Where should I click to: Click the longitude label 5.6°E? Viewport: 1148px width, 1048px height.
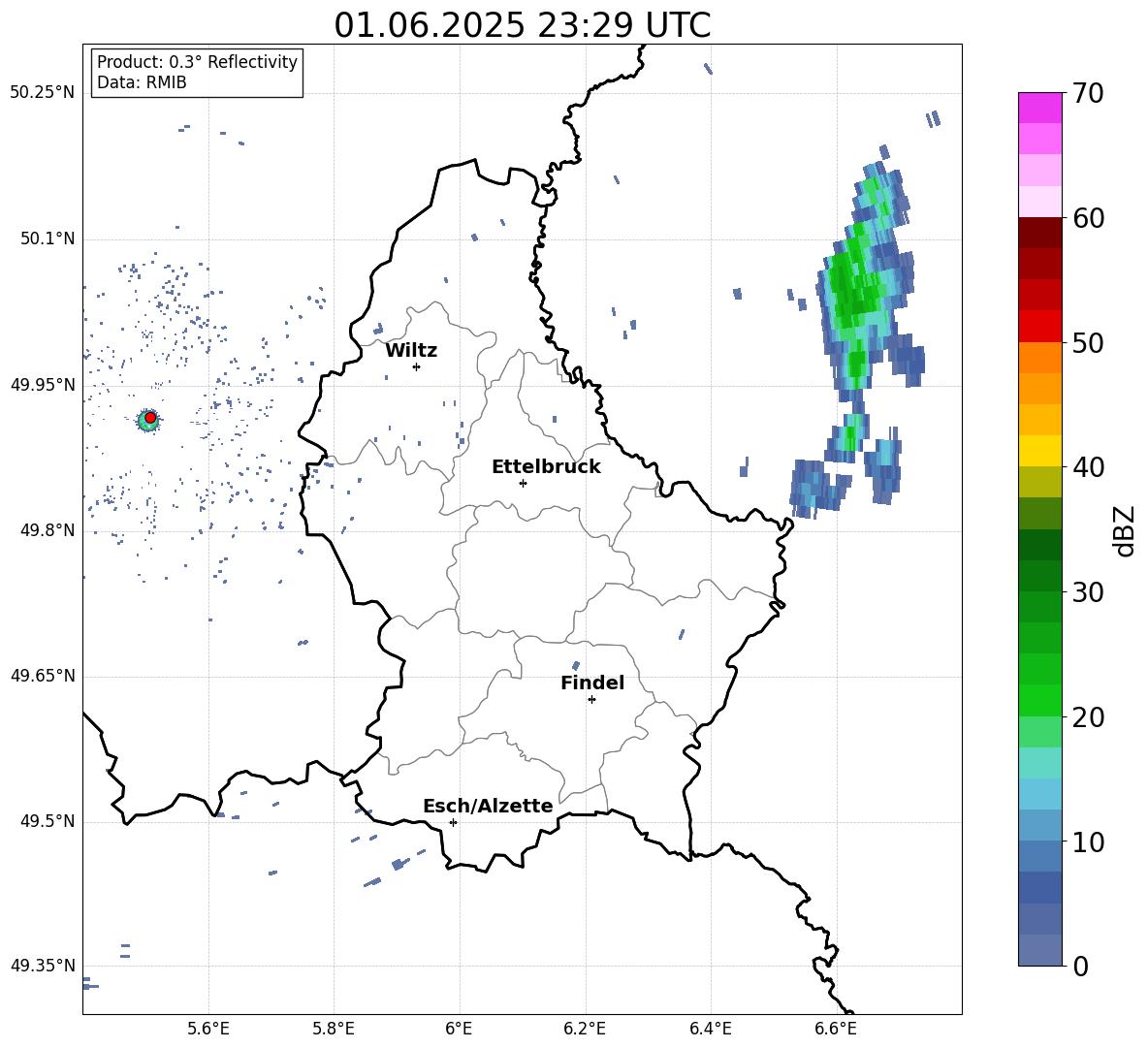click(208, 1029)
